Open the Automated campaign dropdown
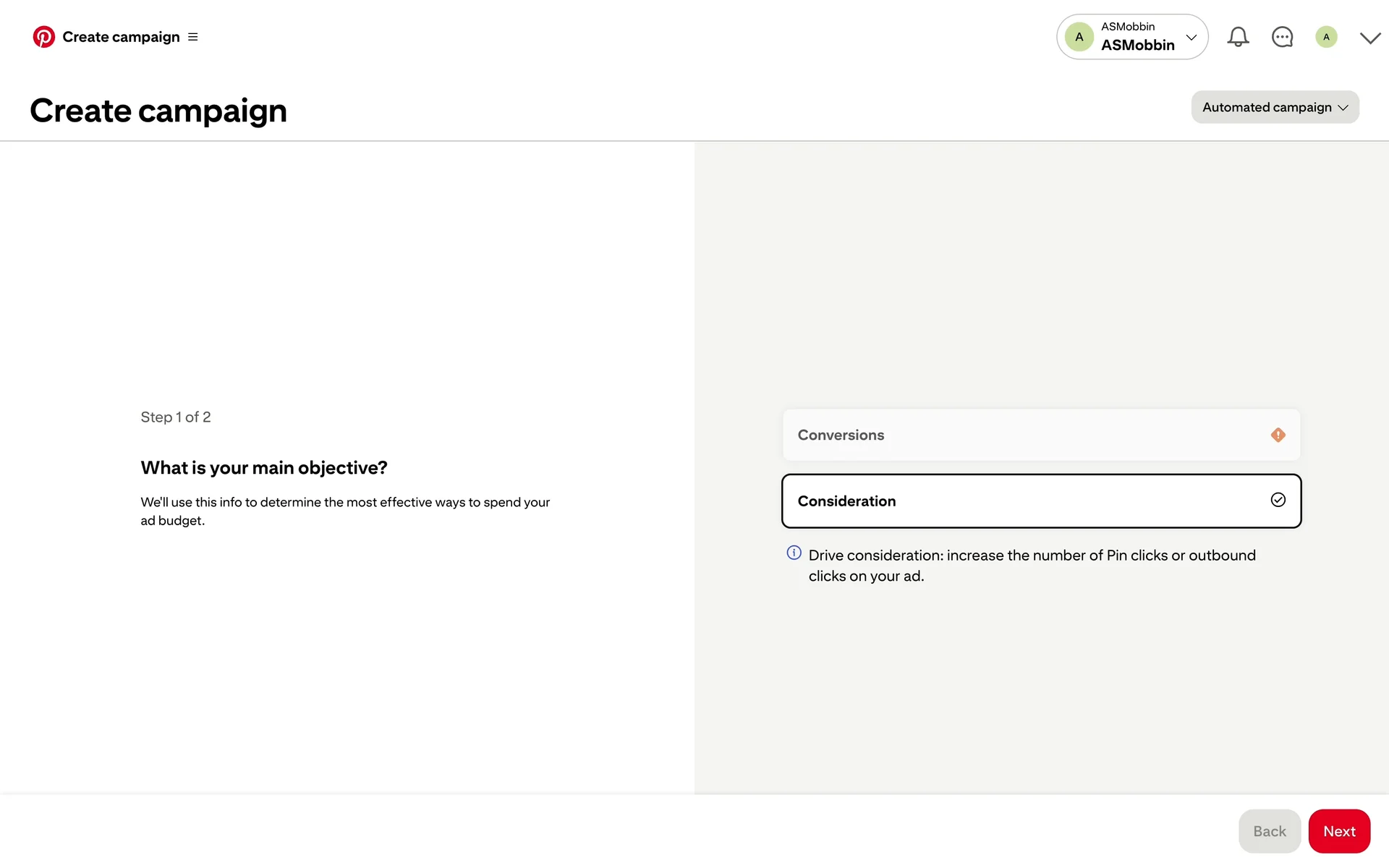 (1275, 107)
